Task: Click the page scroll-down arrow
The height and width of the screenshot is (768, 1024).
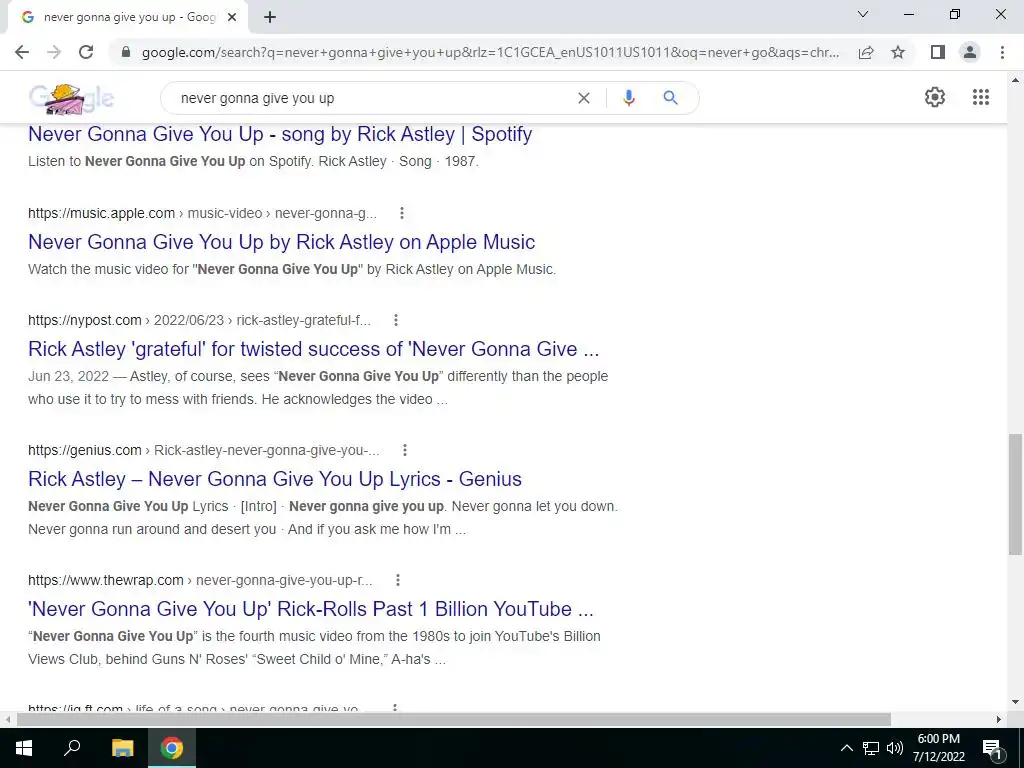Action: pos(1016,703)
